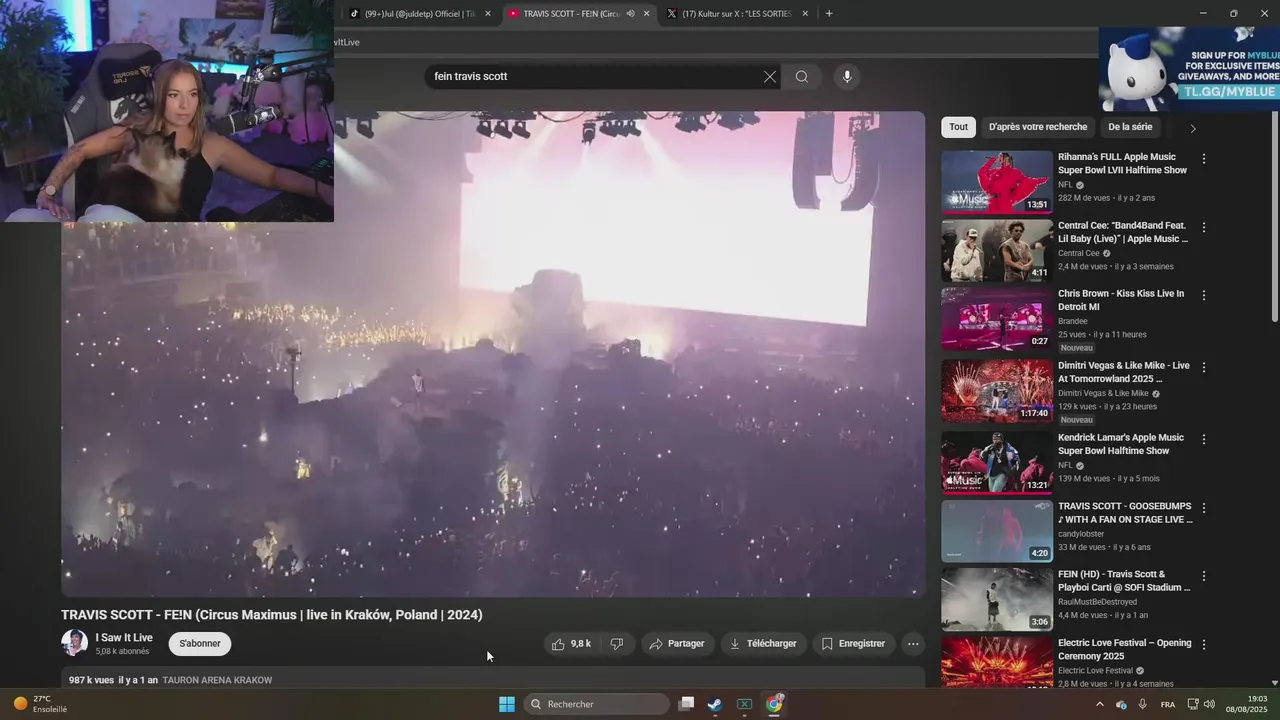Start voice search with the microphone icon
The height and width of the screenshot is (720, 1280).
point(847,77)
